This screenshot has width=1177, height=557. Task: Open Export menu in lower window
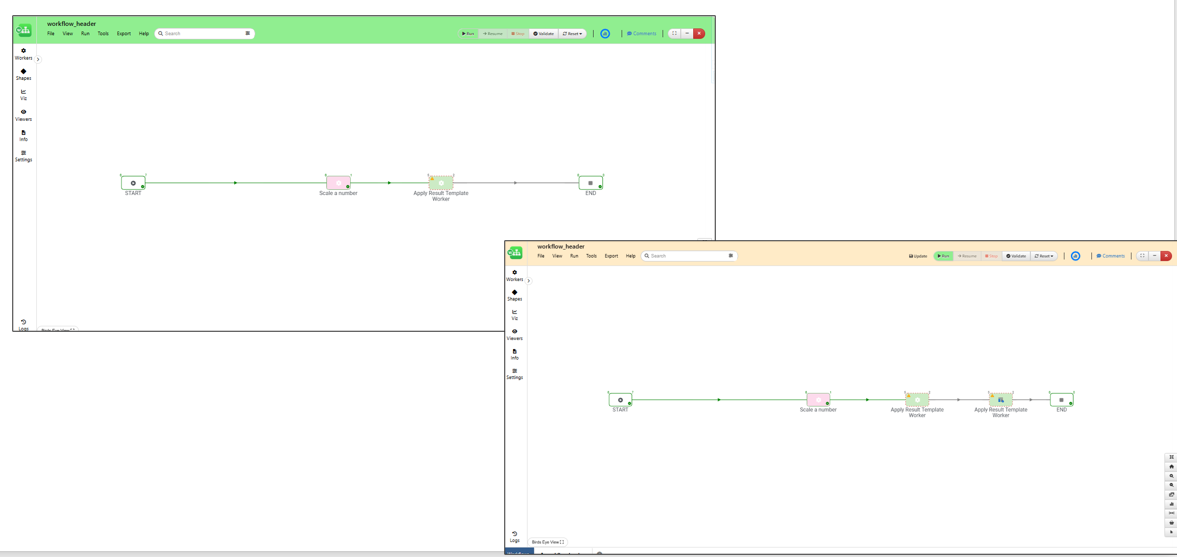(611, 256)
